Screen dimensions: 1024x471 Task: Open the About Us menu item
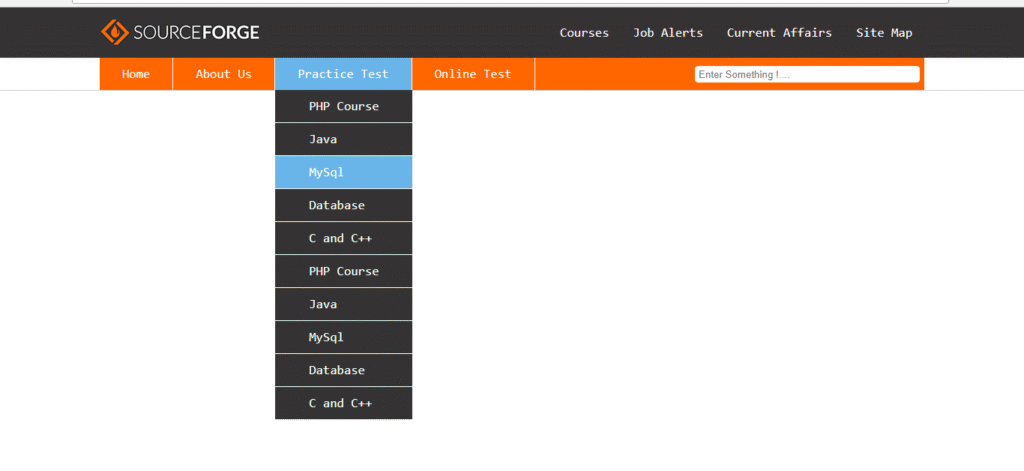pyautogui.click(x=223, y=74)
